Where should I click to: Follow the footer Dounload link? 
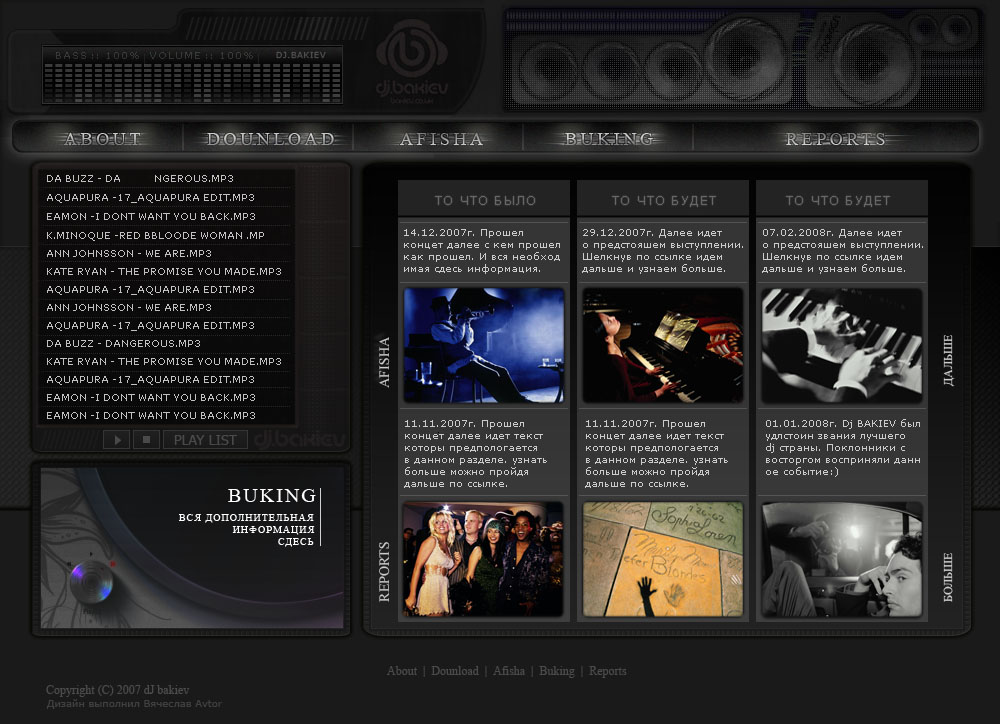tap(455, 670)
